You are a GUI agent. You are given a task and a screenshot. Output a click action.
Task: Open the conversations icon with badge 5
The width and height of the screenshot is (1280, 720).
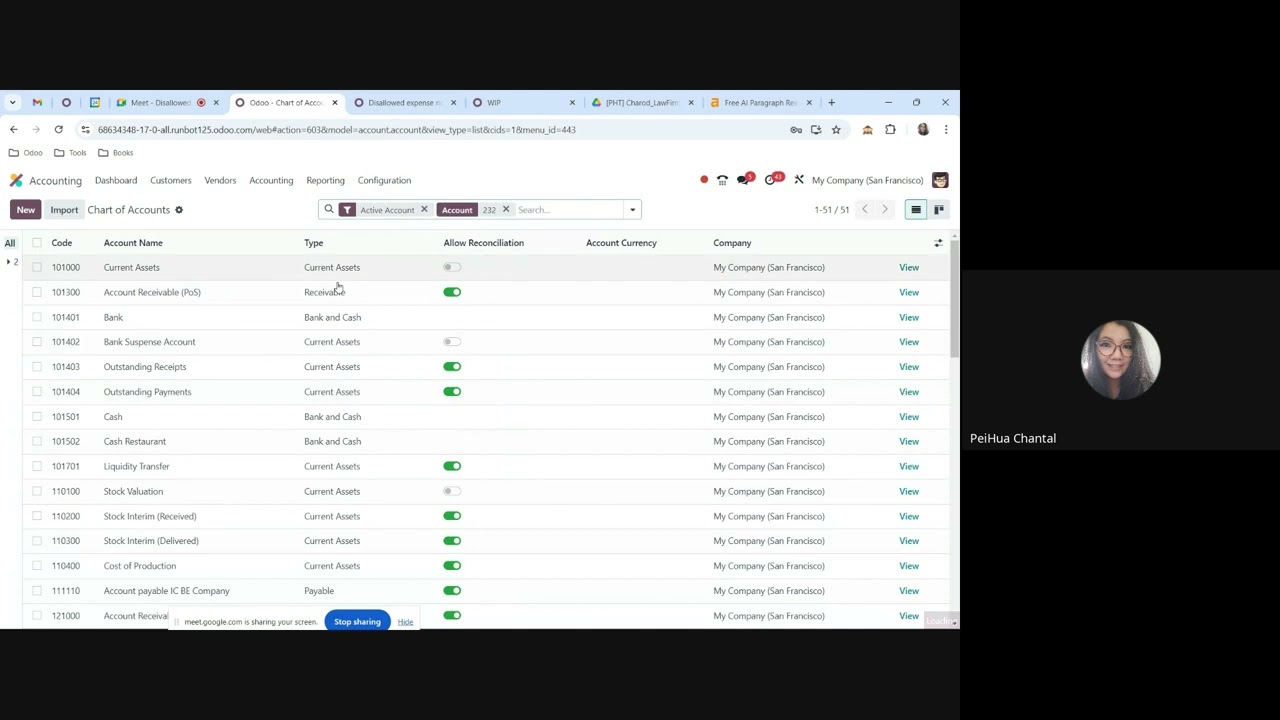tap(745, 180)
